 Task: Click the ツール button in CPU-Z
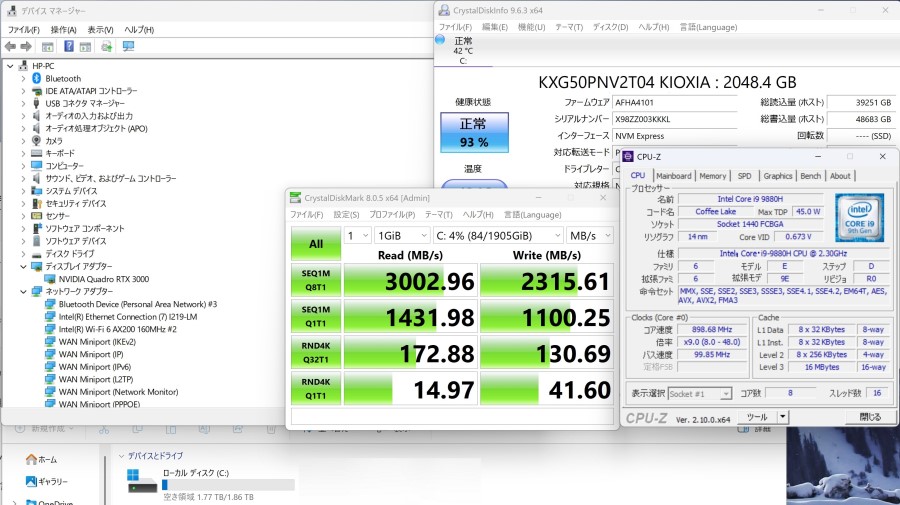click(757, 417)
